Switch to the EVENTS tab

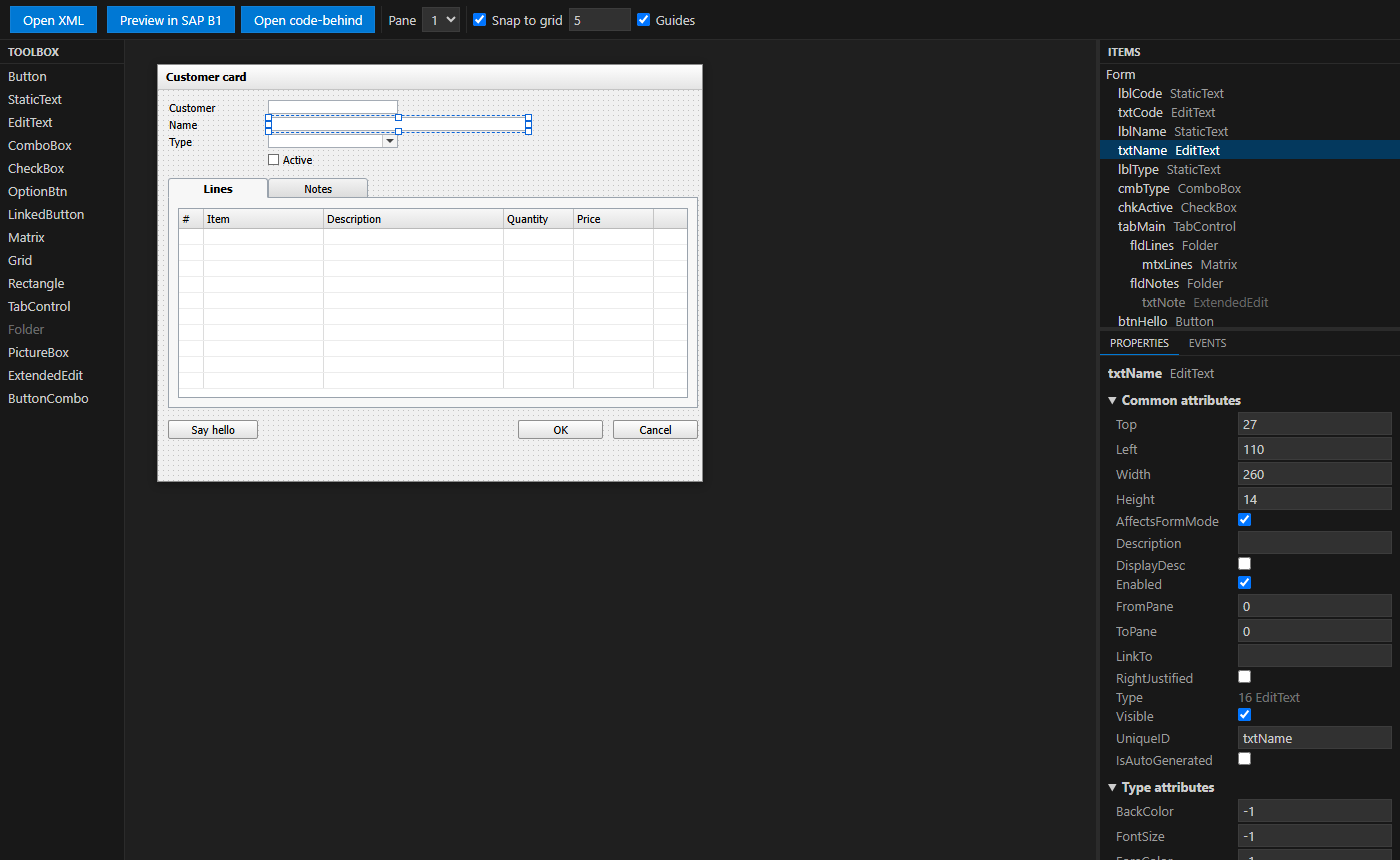pos(1207,343)
